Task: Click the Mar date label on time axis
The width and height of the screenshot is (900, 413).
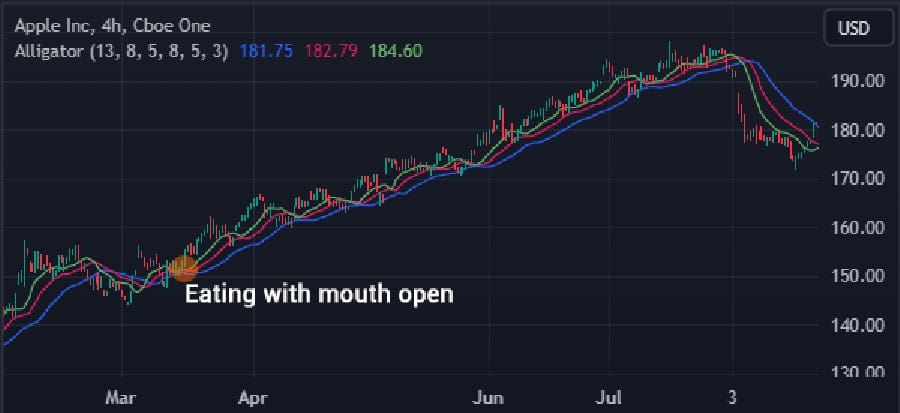Action: click(x=122, y=398)
